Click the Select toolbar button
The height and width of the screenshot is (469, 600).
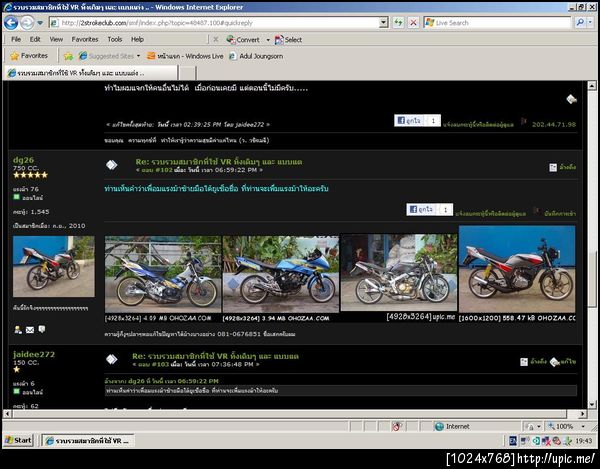click(x=289, y=39)
